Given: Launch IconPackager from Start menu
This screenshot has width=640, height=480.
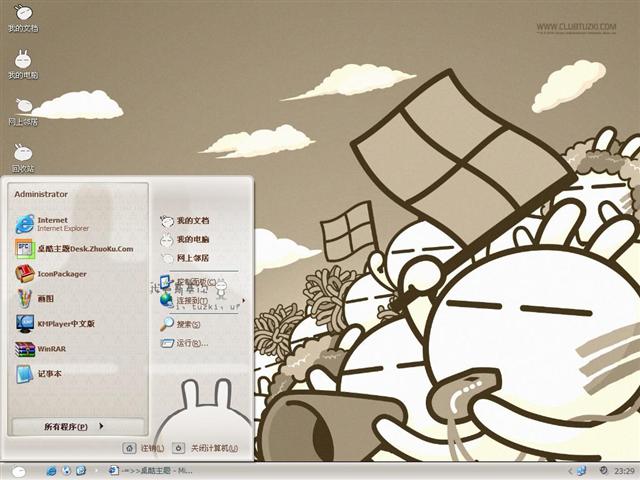Looking at the screenshot, I should [51, 274].
